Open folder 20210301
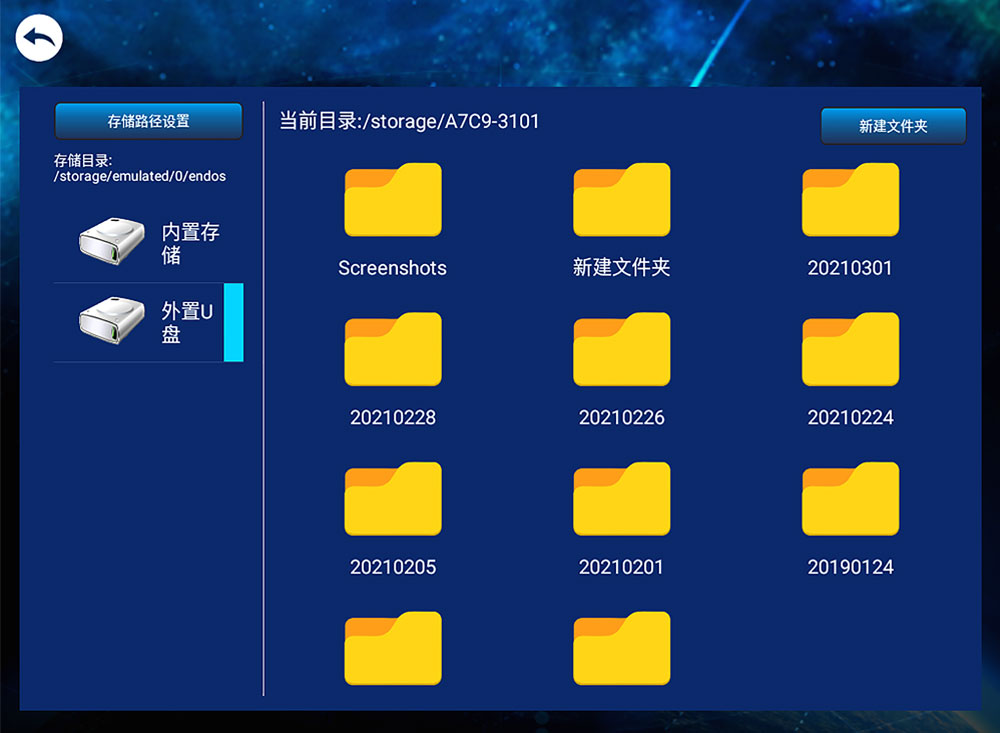 click(x=850, y=200)
